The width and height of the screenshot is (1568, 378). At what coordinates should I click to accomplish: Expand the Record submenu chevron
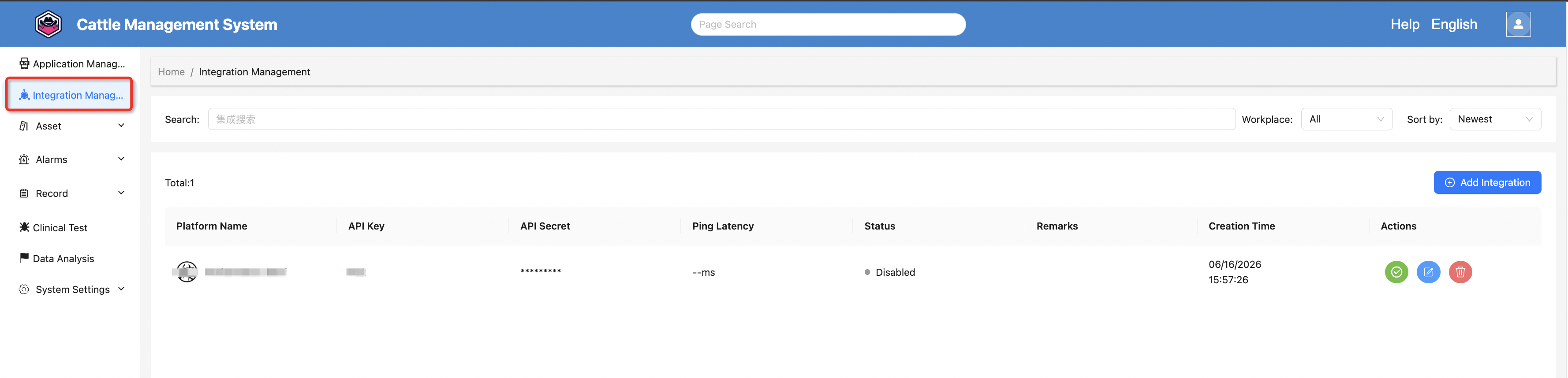pyautogui.click(x=121, y=193)
